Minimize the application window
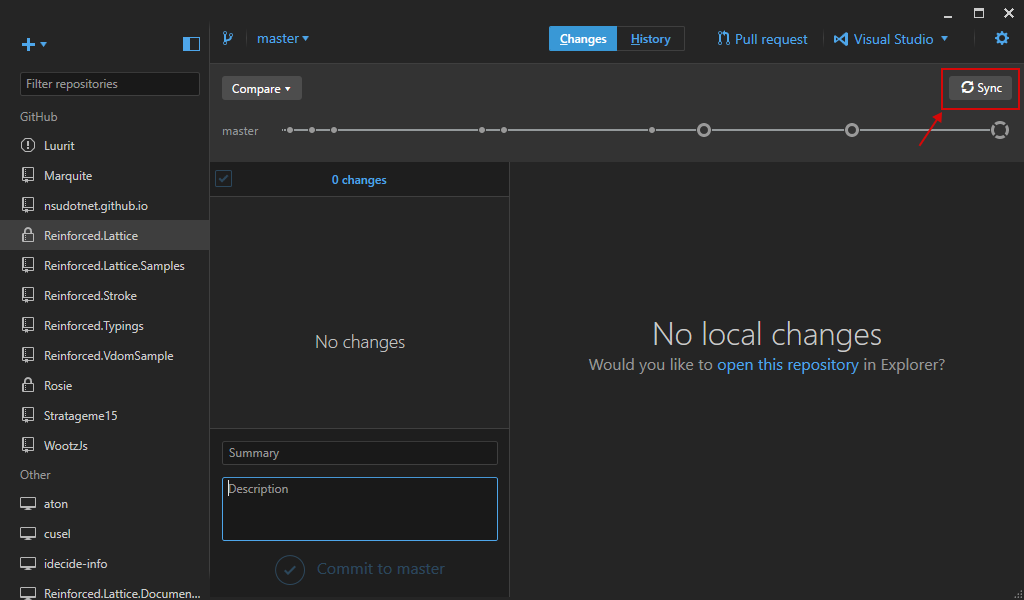This screenshot has height=600, width=1024. (948, 14)
